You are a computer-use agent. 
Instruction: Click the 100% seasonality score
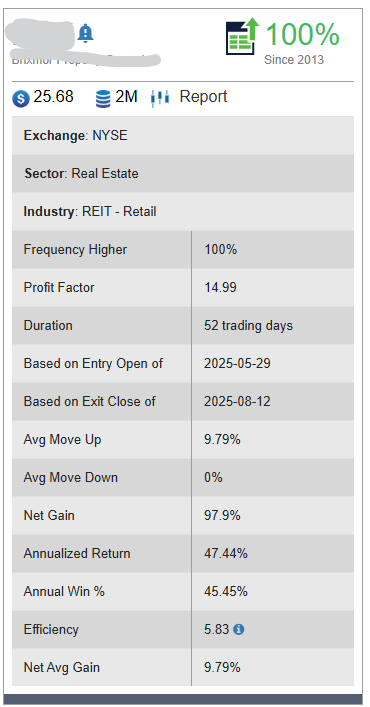point(302,34)
